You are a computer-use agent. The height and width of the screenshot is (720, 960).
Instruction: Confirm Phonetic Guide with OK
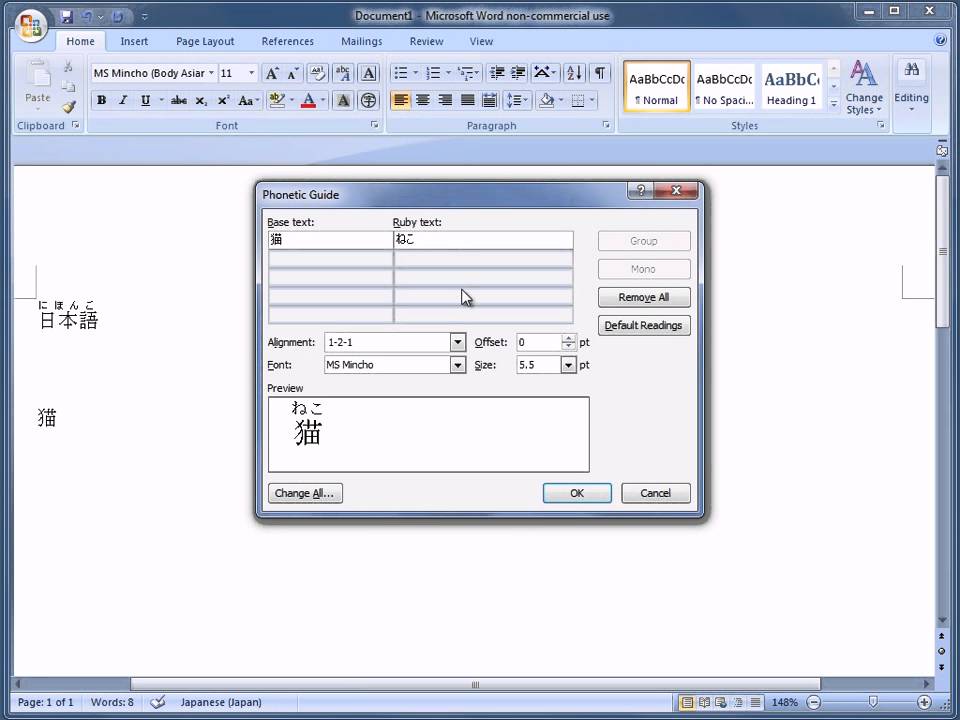pos(577,493)
